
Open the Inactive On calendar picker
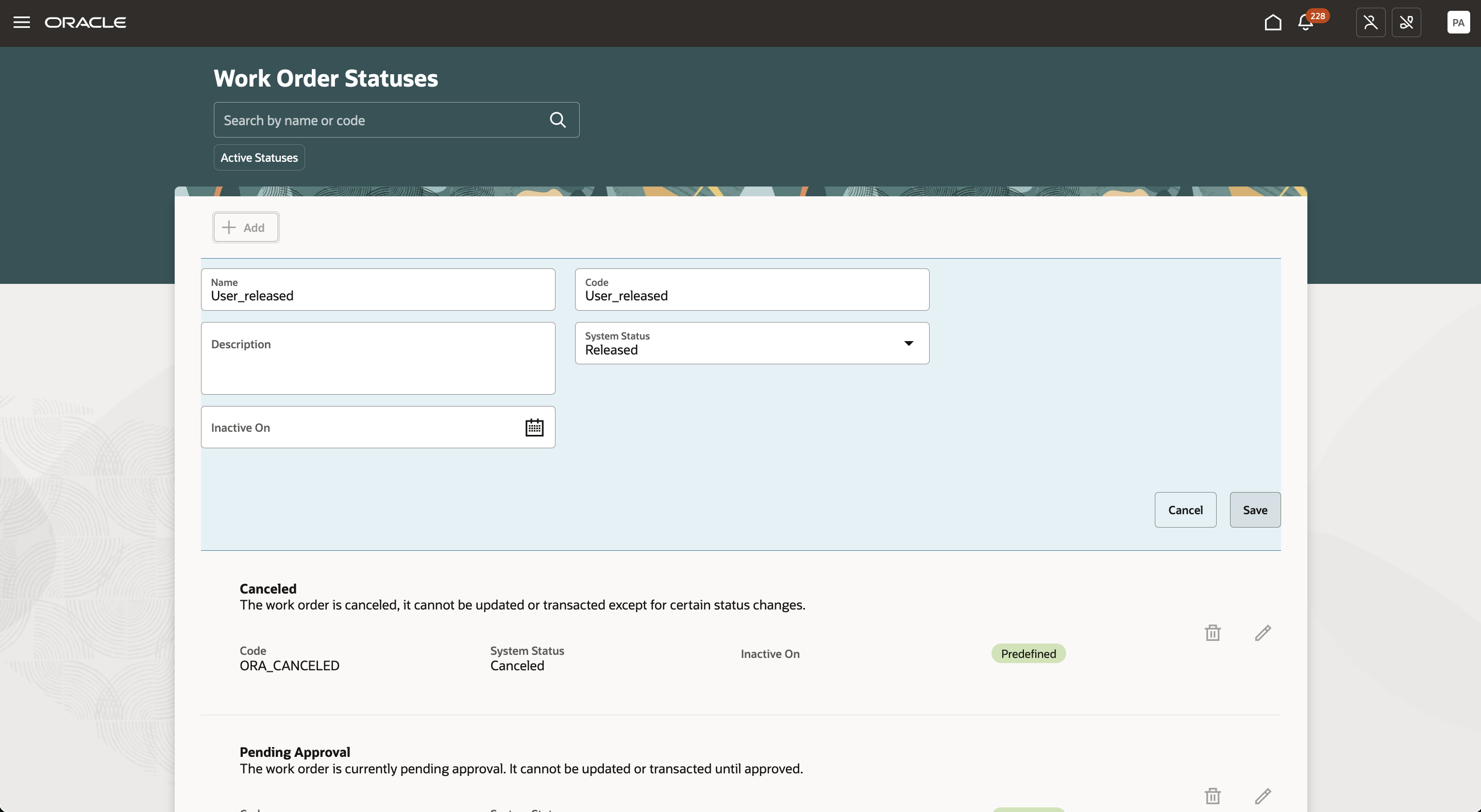[x=534, y=428]
